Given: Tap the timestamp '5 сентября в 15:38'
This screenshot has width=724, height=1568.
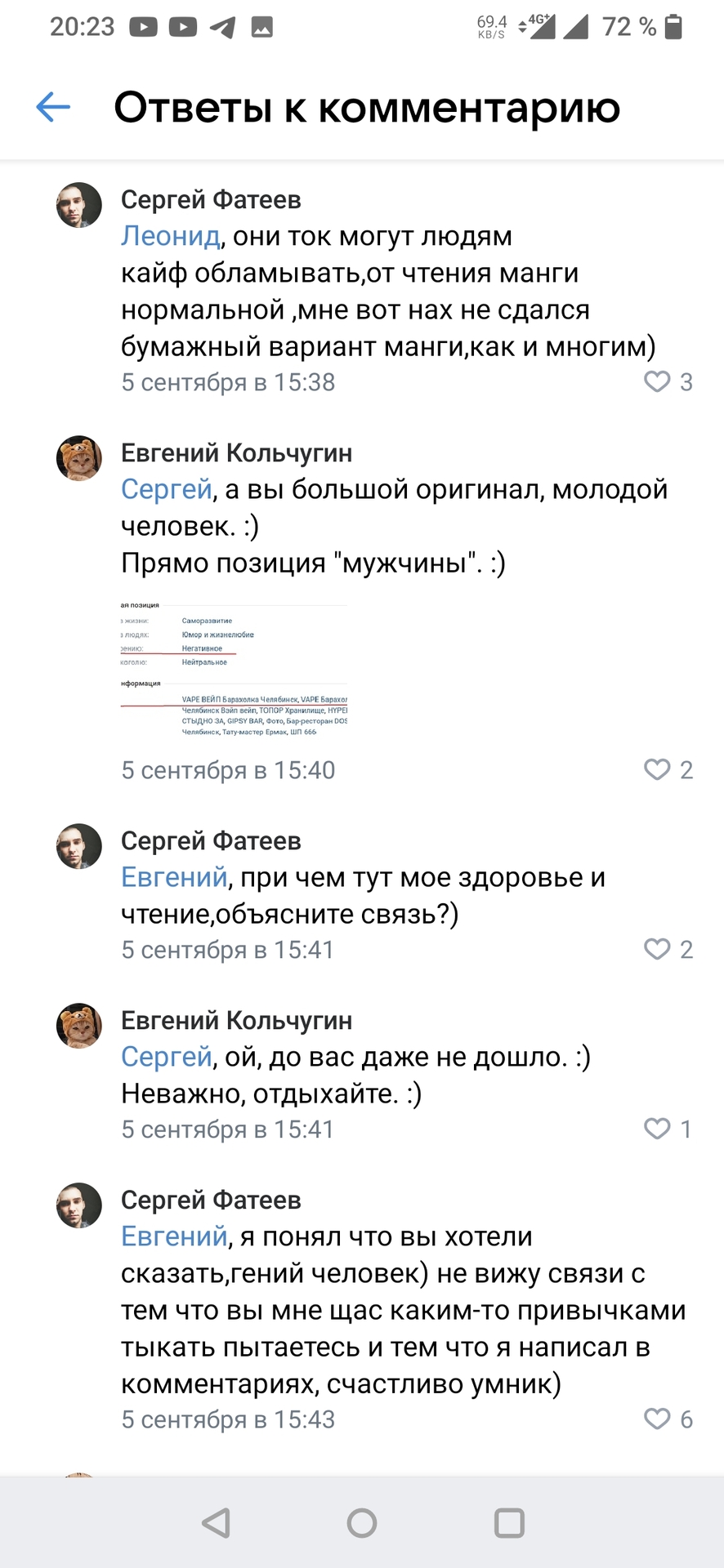Looking at the screenshot, I should (x=228, y=382).
